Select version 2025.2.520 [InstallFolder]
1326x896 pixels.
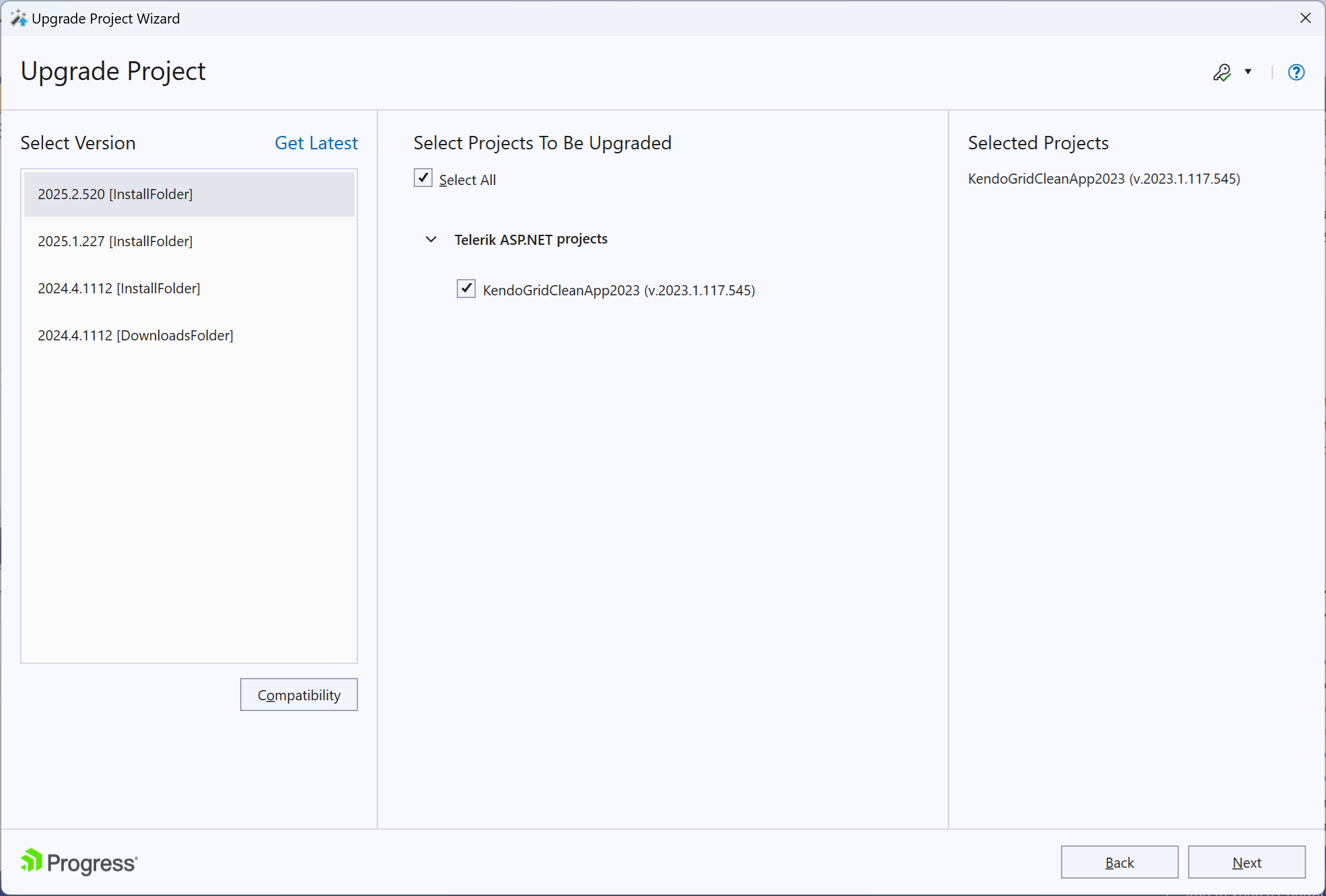pos(115,194)
